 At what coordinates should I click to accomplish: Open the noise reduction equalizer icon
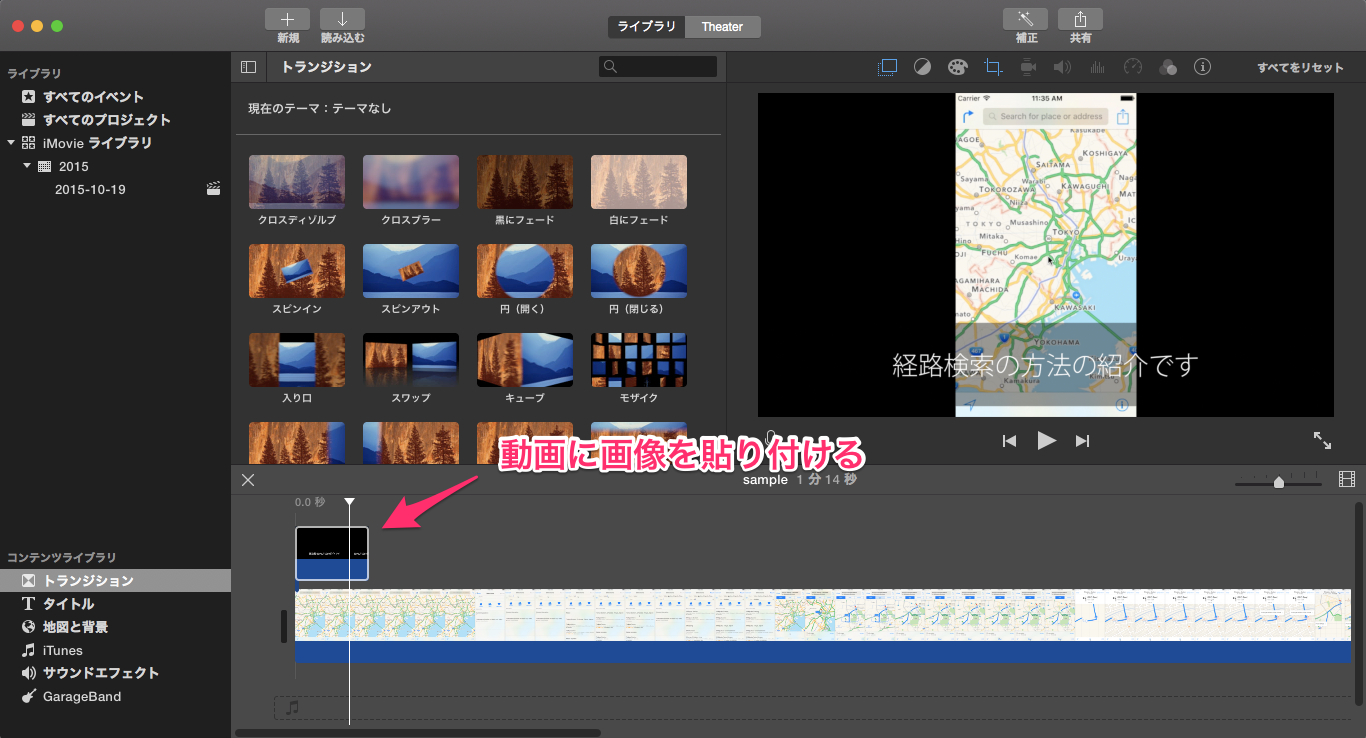1097,67
